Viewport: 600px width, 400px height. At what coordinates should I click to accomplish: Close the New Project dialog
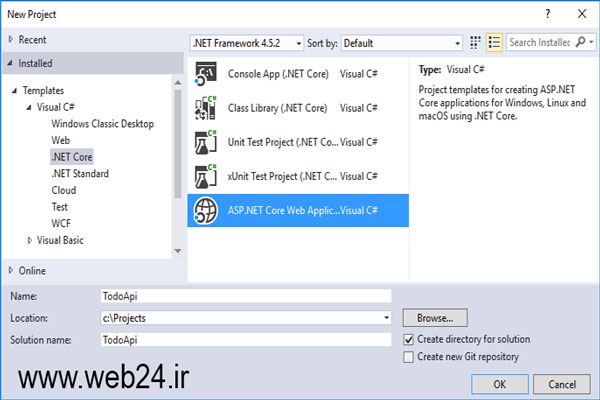(582, 14)
